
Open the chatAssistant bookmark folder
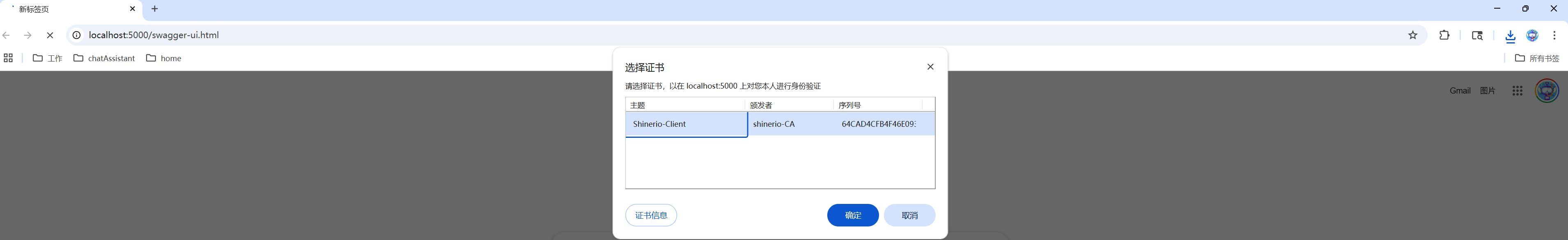pyautogui.click(x=104, y=59)
